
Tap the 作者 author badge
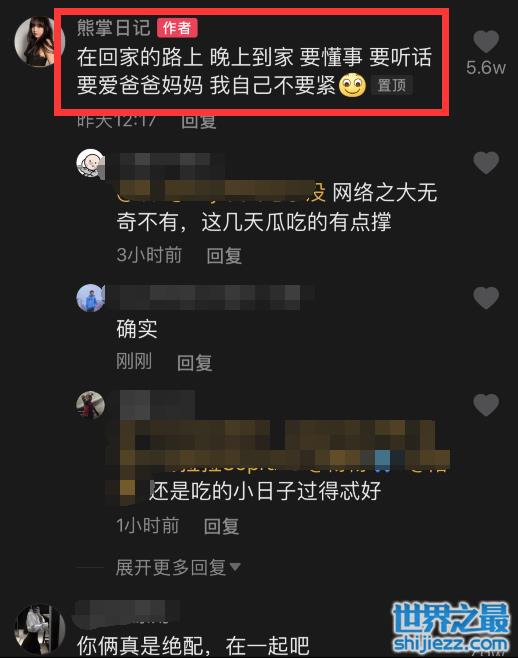tap(177, 28)
